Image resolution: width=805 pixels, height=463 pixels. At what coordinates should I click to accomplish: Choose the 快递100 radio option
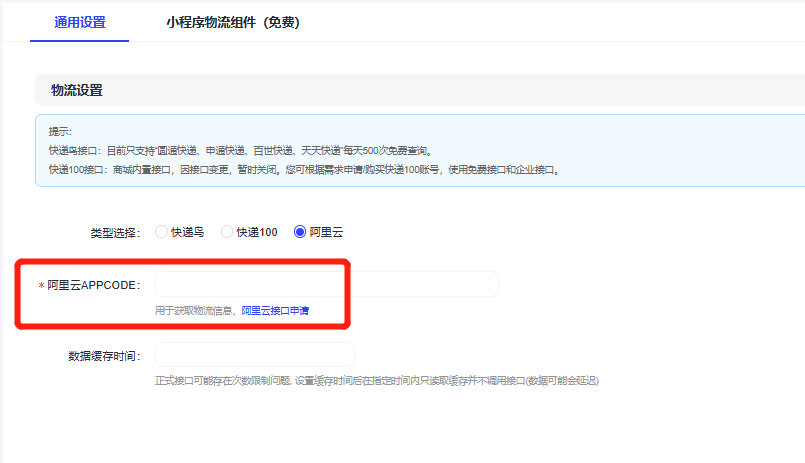[227, 232]
